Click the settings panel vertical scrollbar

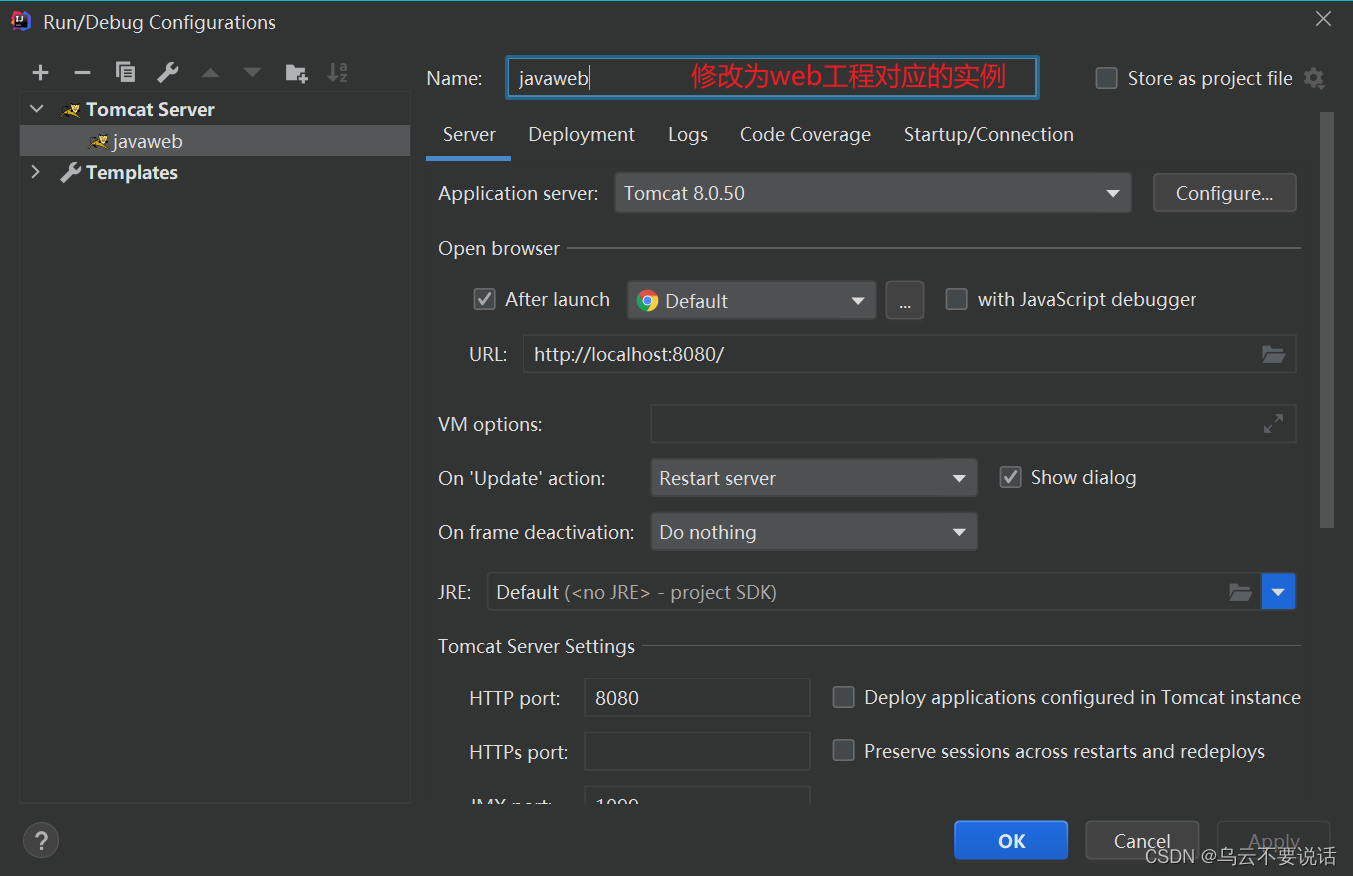[1327, 320]
